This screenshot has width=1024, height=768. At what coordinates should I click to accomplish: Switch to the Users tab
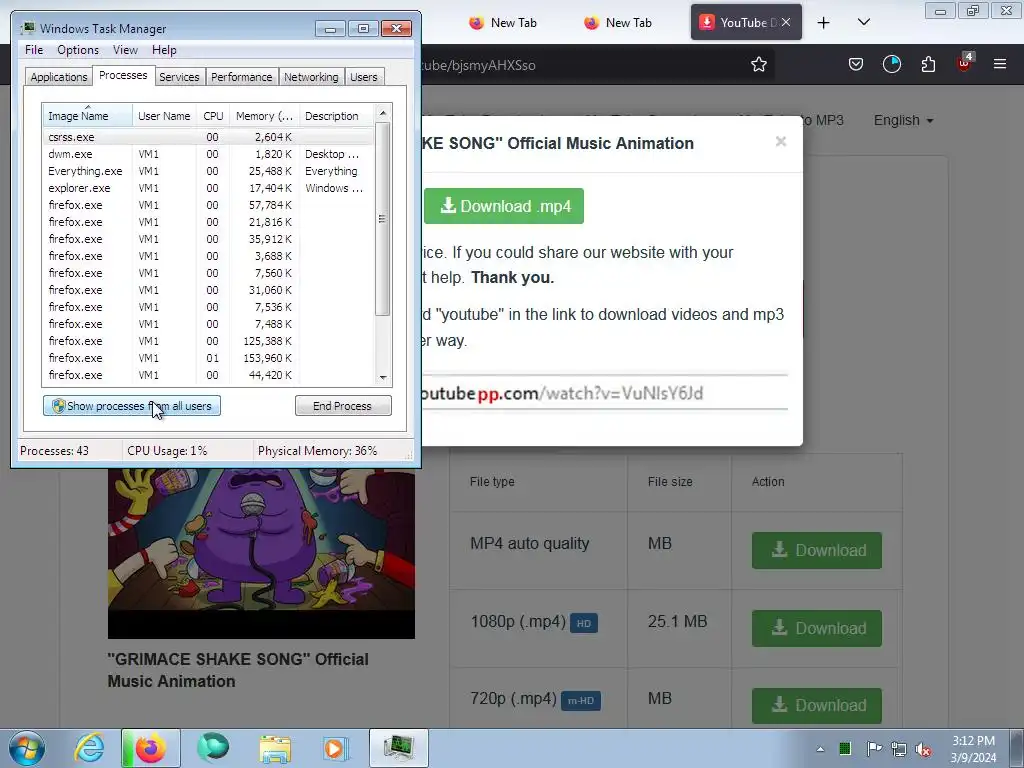coord(364,77)
